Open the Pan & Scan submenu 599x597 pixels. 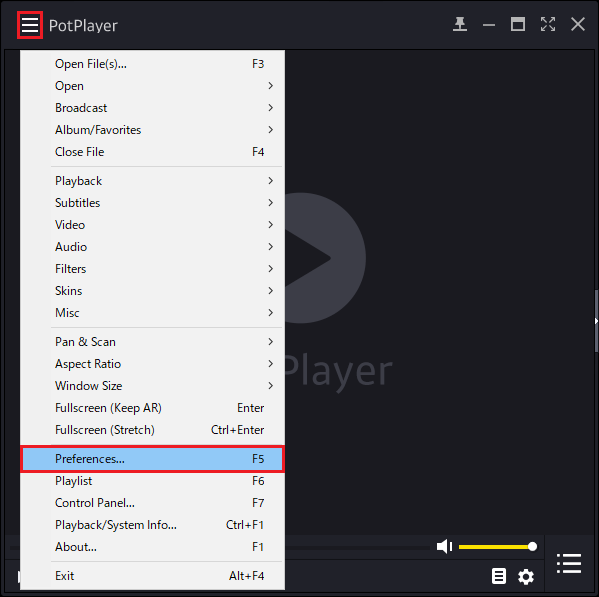pyautogui.click(x=152, y=342)
